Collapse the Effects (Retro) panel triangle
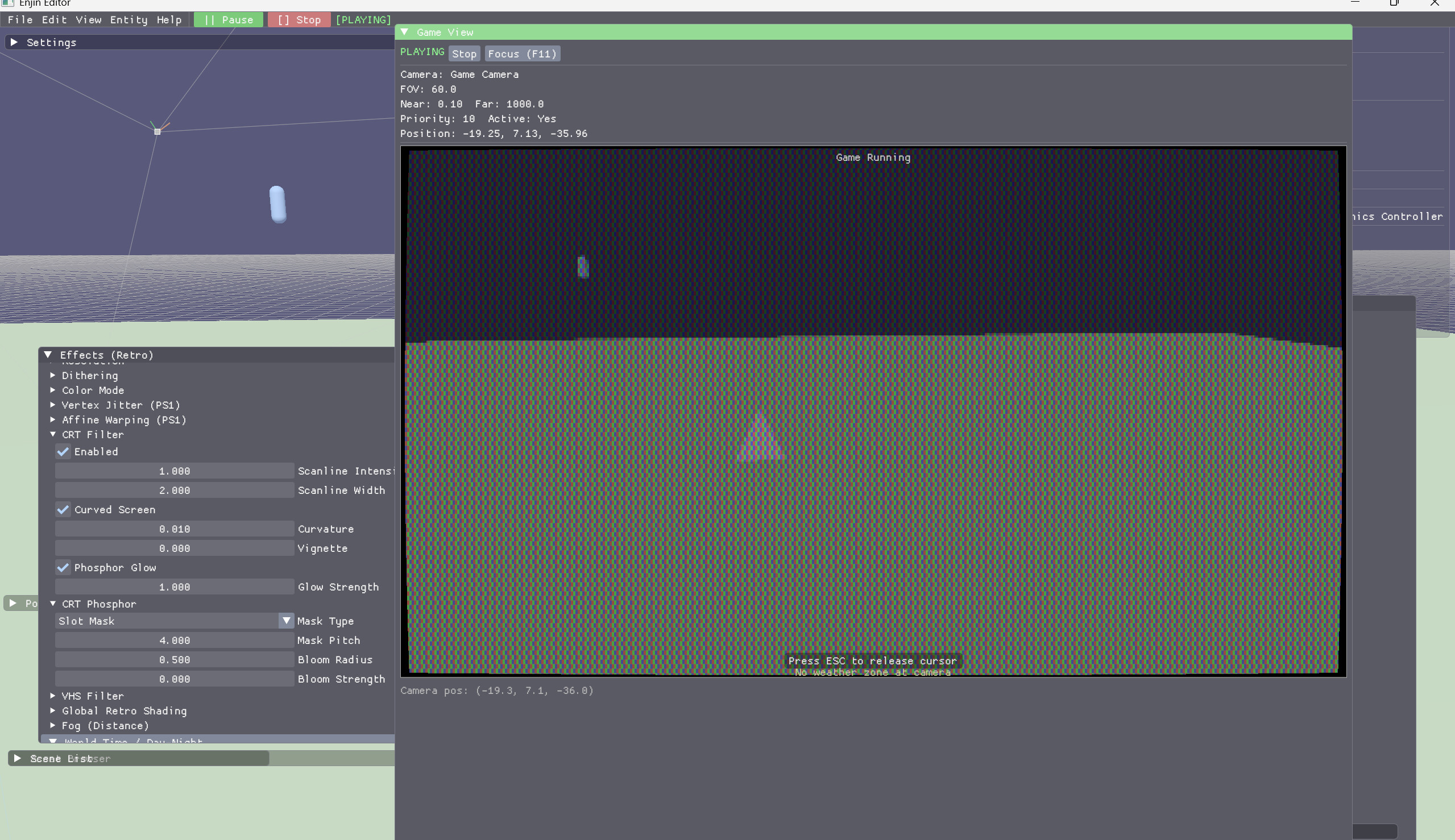The width and height of the screenshot is (1455, 840). [48, 355]
